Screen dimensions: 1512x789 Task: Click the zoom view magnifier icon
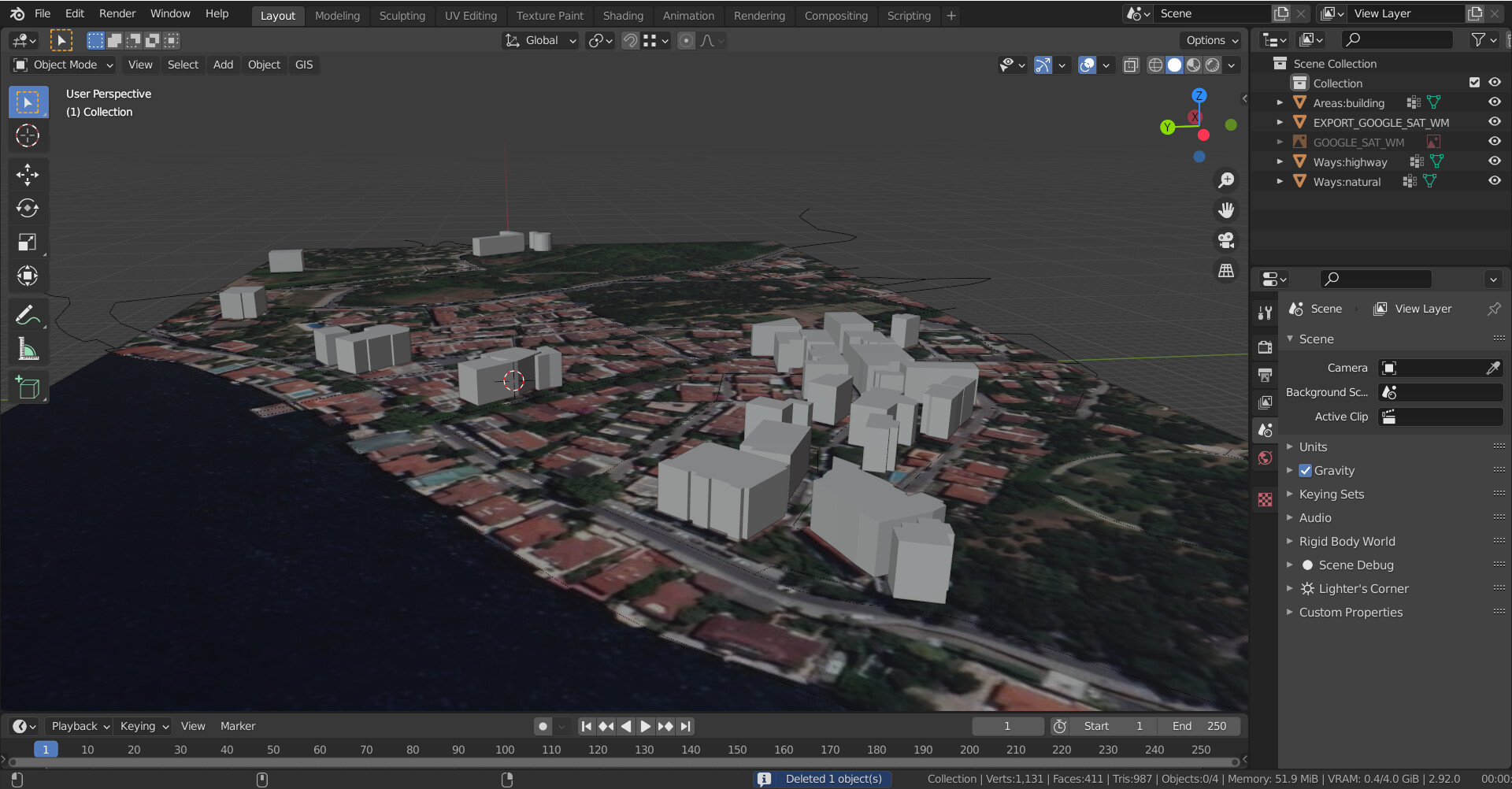tap(1226, 180)
